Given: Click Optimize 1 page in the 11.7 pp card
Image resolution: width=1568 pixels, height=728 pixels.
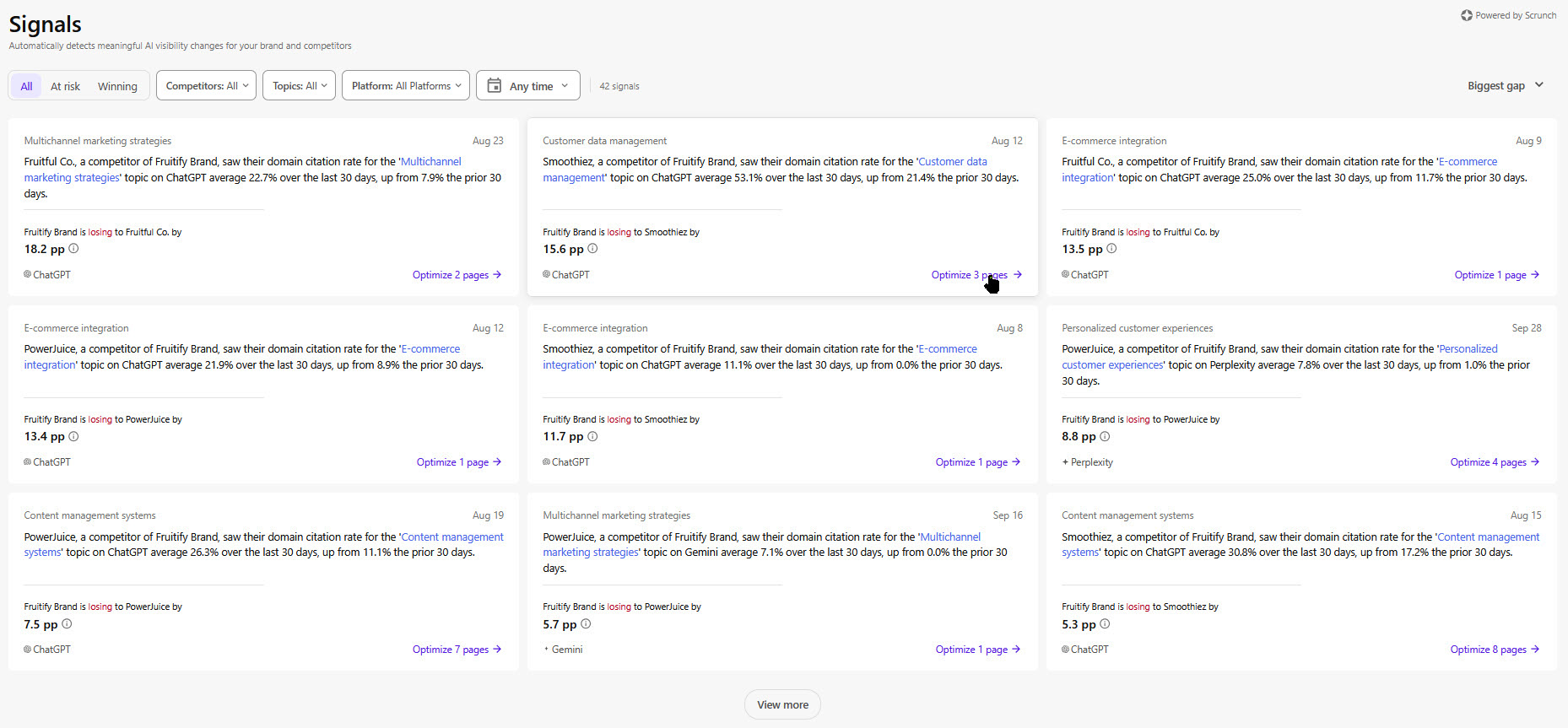Looking at the screenshot, I should click(x=978, y=462).
